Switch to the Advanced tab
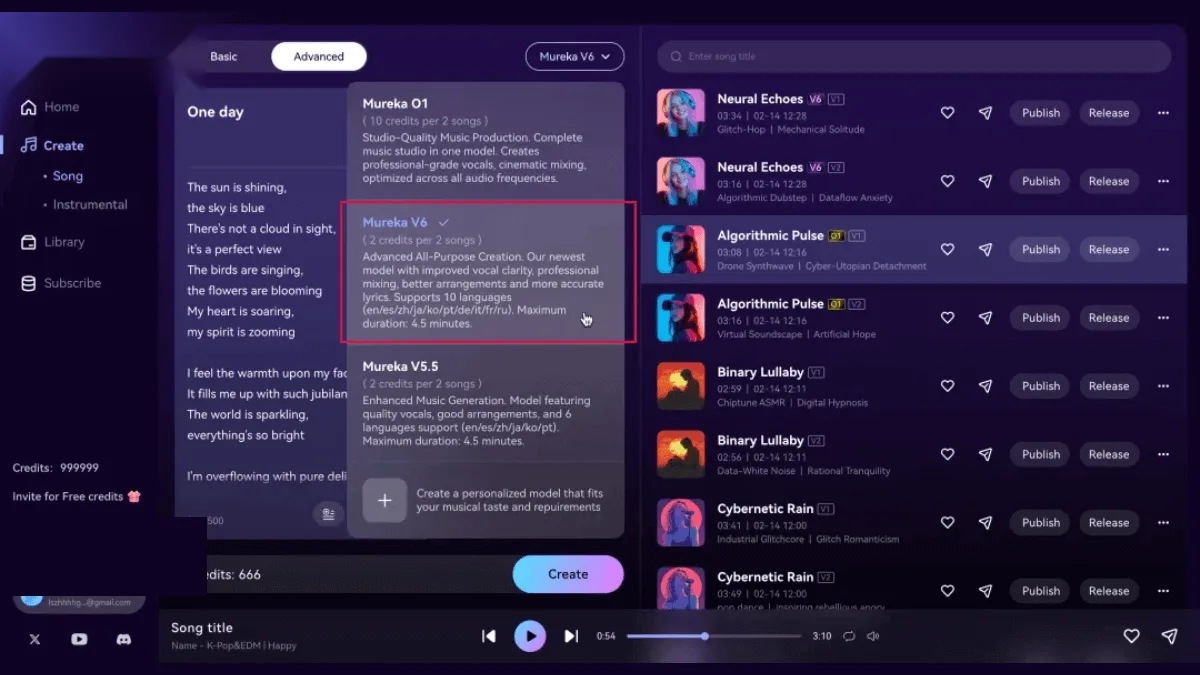The width and height of the screenshot is (1200, 675). pos(319,57)
